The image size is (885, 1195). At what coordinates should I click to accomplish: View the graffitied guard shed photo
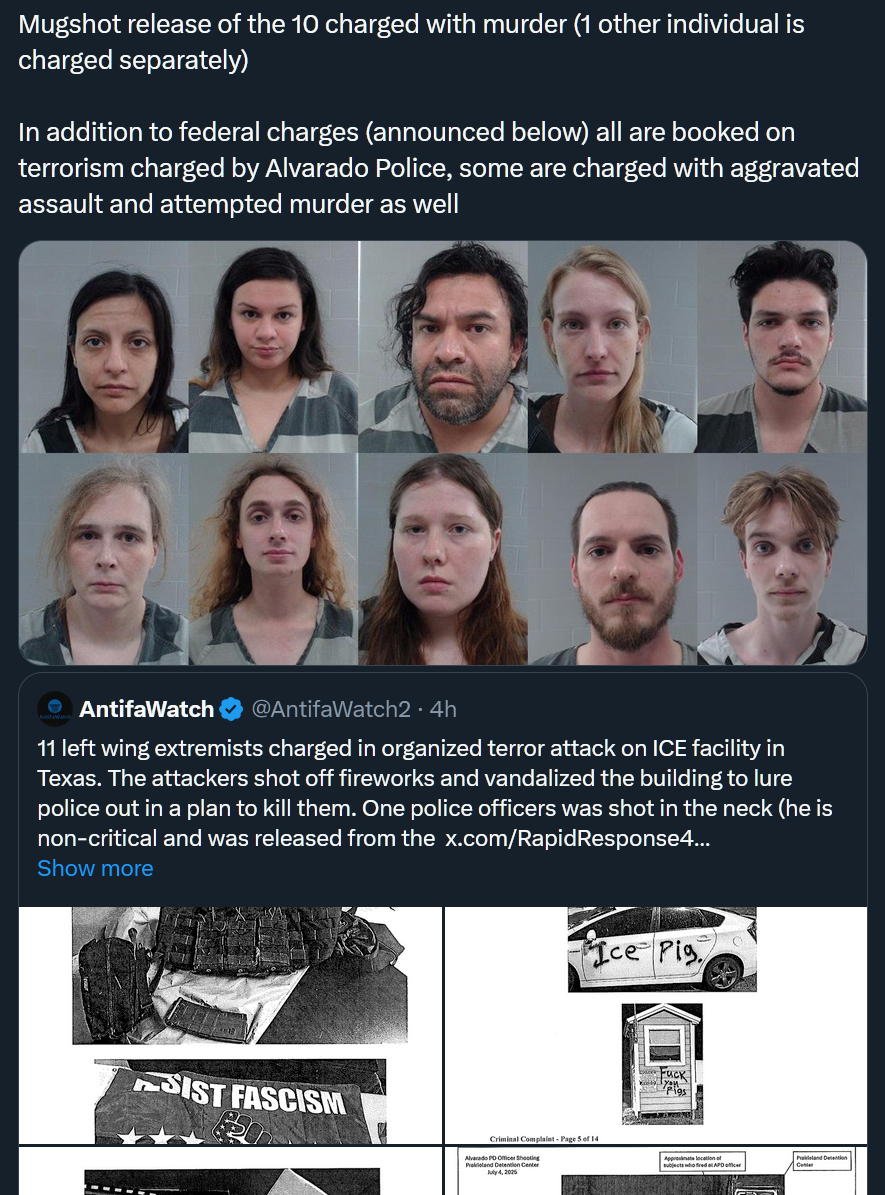662,1064
